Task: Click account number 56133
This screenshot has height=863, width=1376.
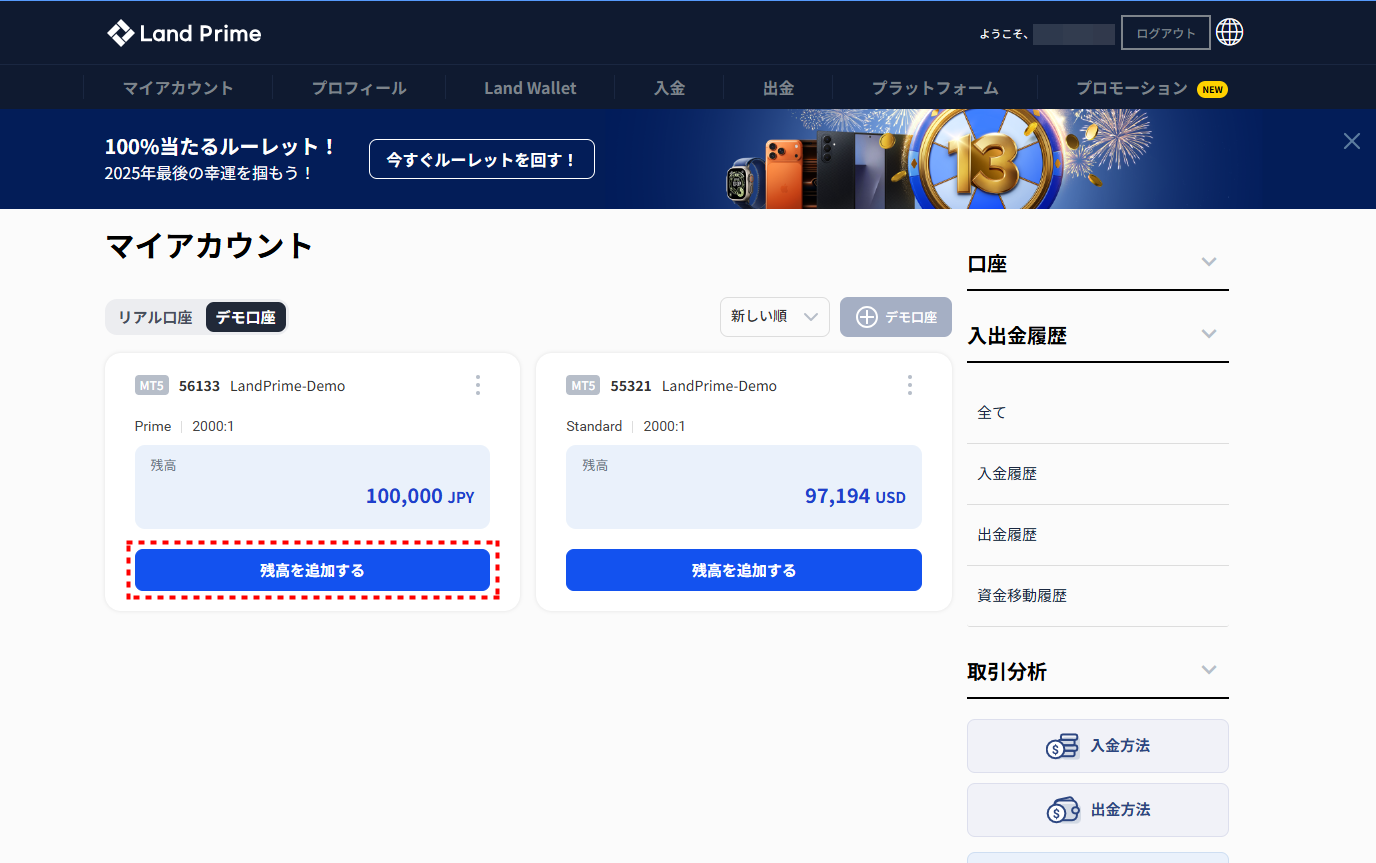Action: click(199, 386)
